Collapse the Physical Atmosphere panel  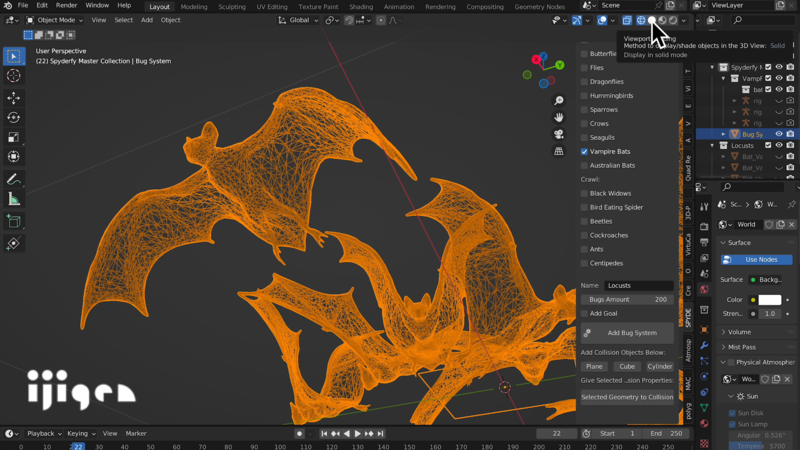(723, 362)
